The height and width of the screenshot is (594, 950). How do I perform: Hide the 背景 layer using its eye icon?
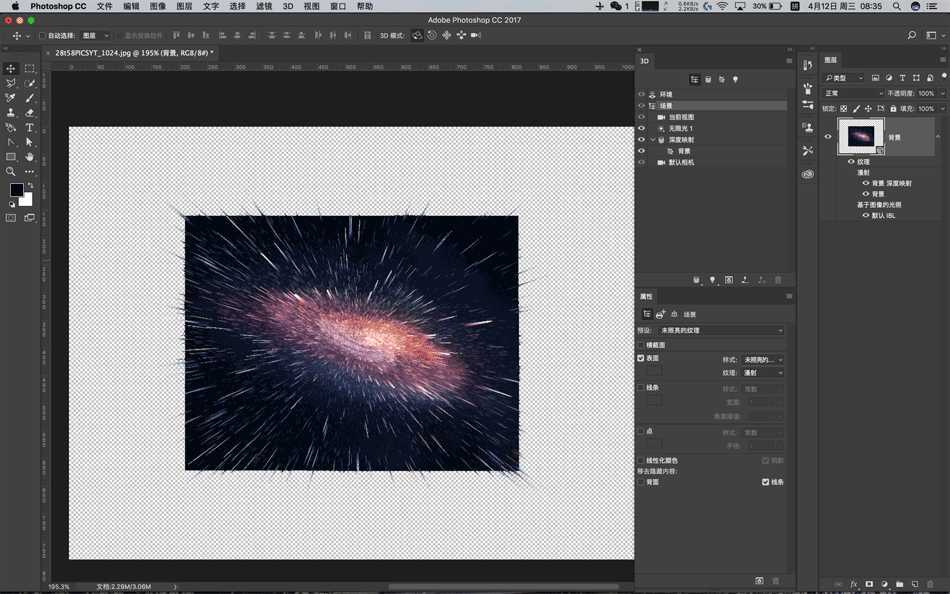(827, 137)
